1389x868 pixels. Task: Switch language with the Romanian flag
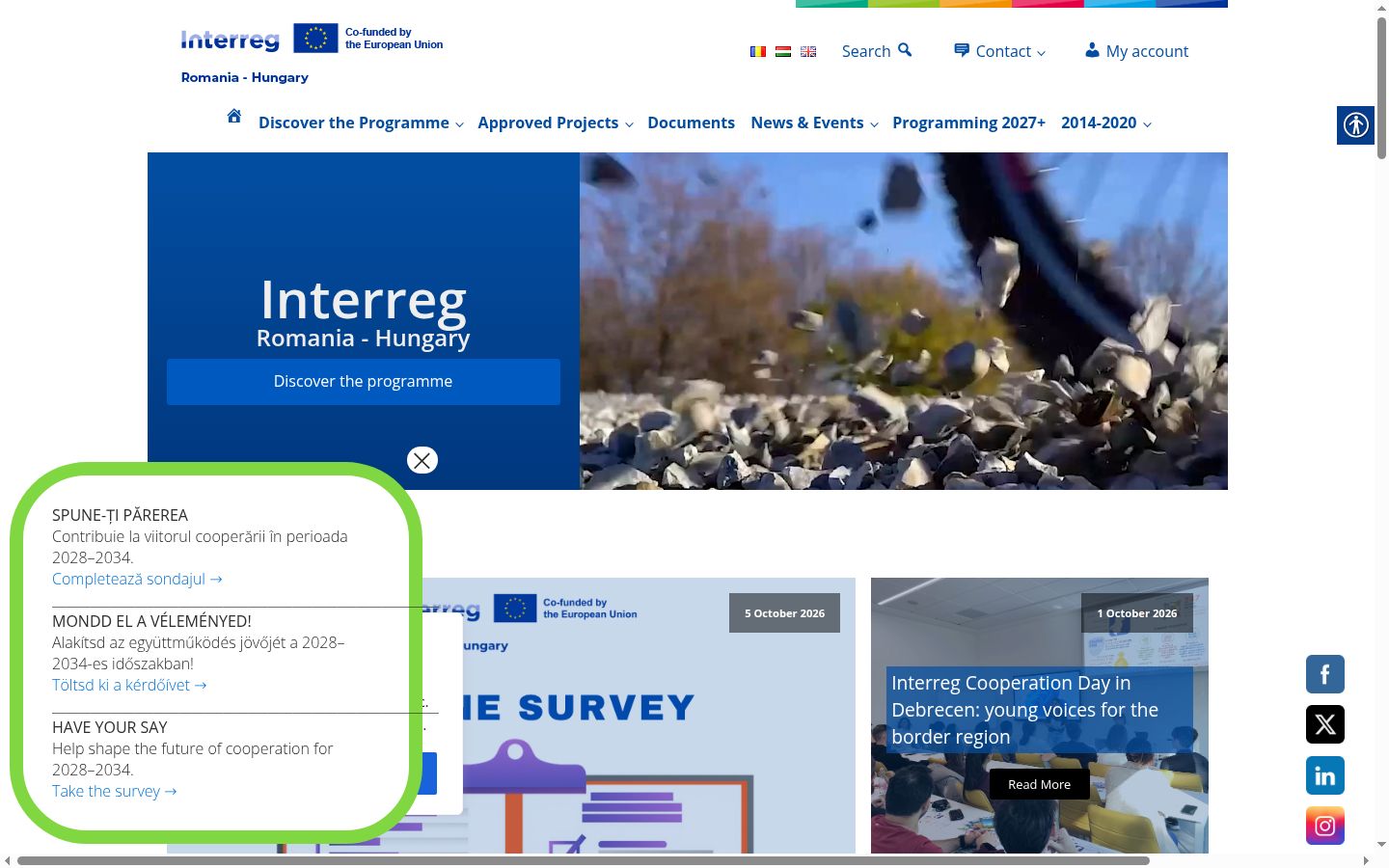click(758, 52)
